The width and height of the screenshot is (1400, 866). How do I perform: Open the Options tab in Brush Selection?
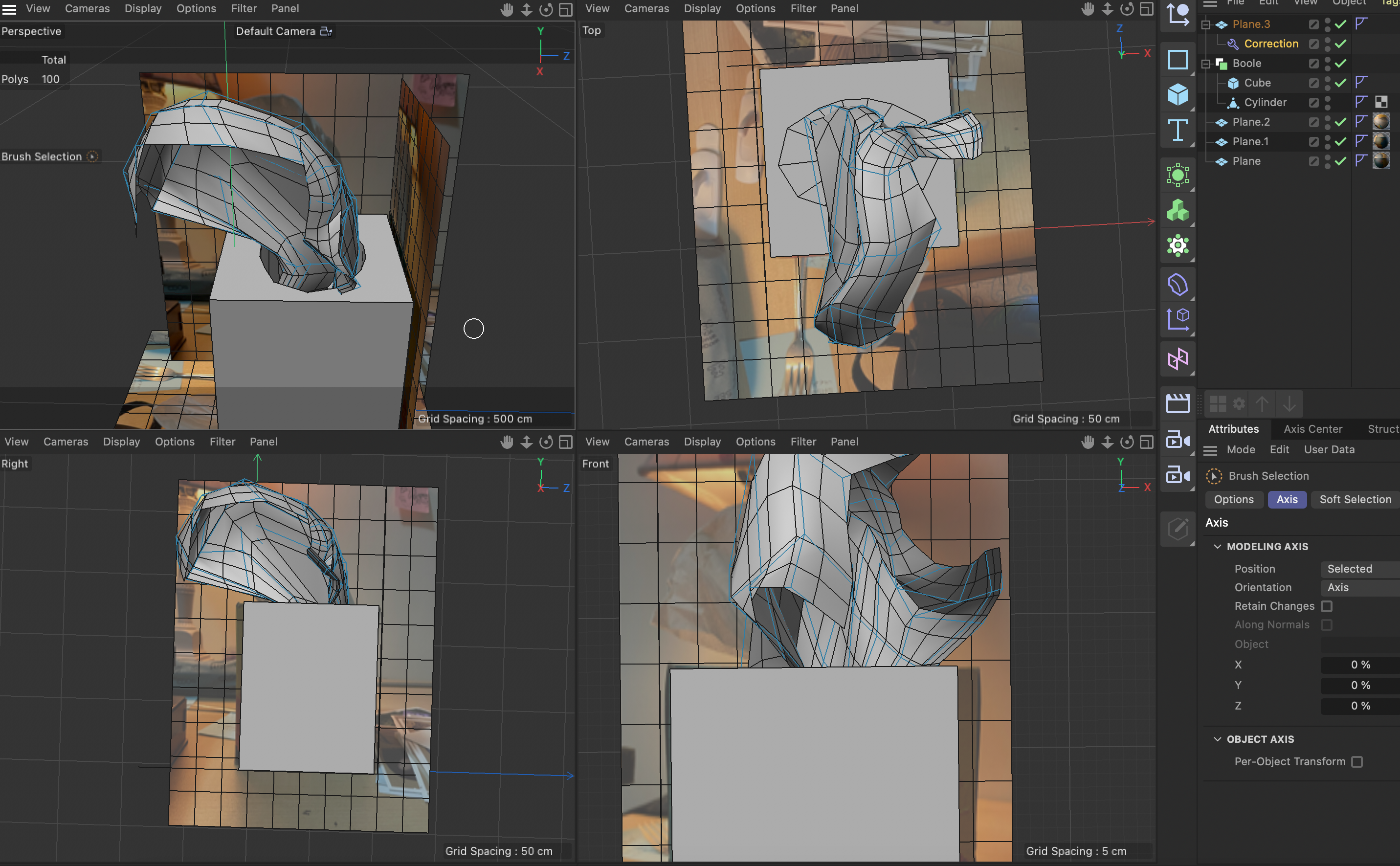point(1234,499)
